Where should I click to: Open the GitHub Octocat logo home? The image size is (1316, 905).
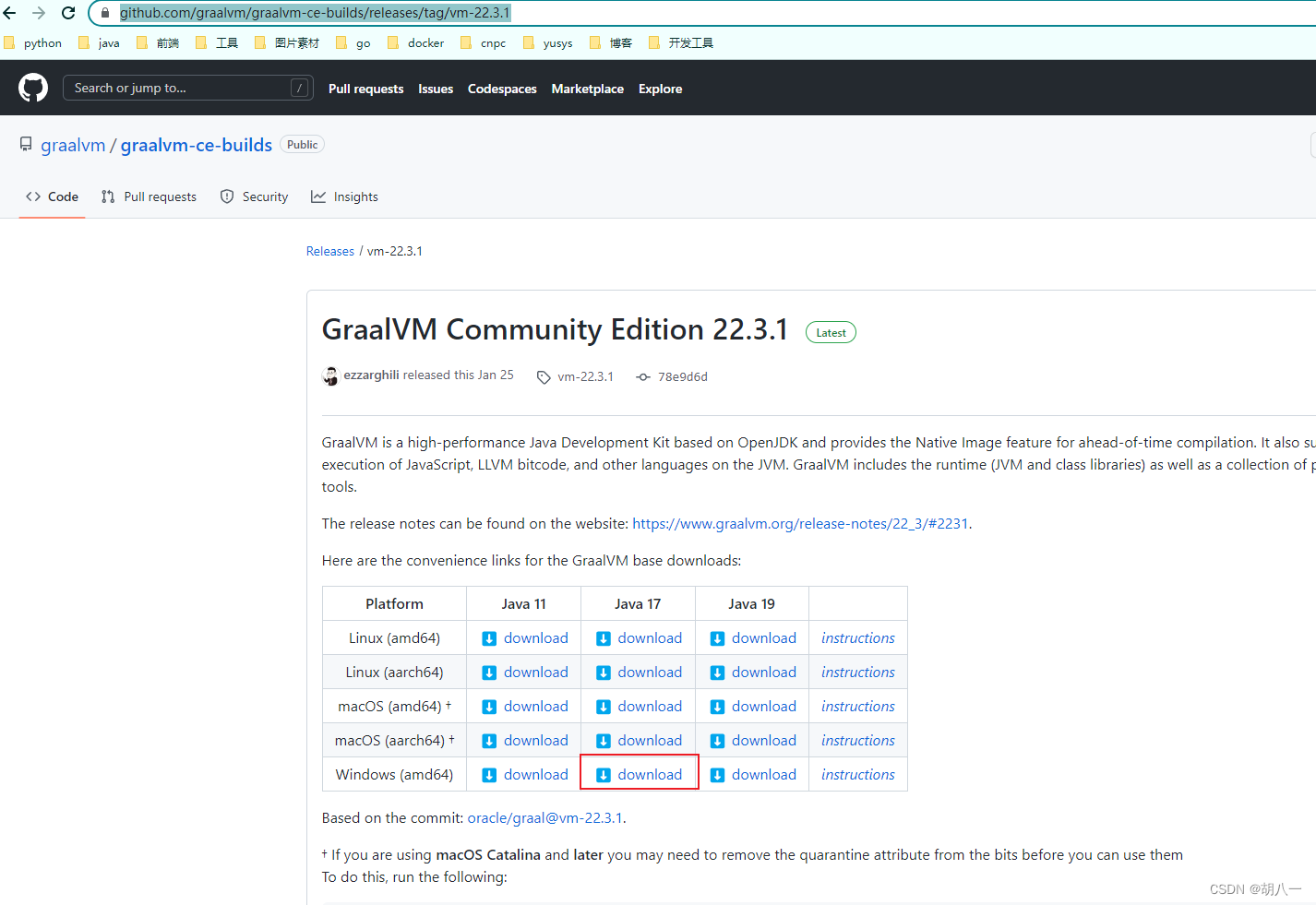click(x=33, y=88)
